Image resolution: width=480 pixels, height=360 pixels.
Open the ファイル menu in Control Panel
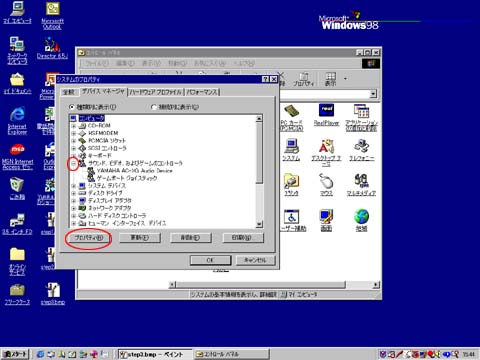97,63
